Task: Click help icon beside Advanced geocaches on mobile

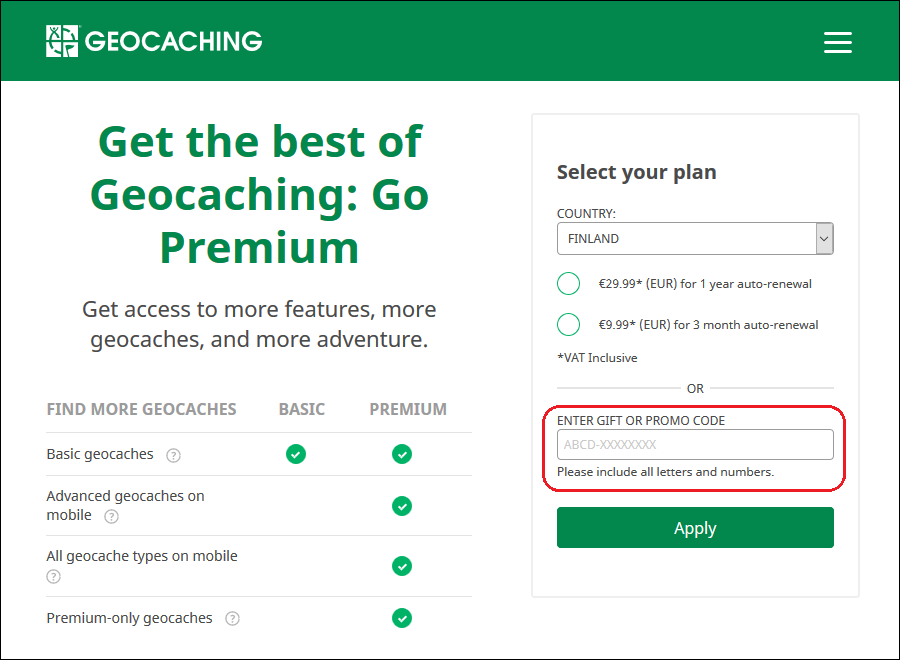Action: [112, 517]
